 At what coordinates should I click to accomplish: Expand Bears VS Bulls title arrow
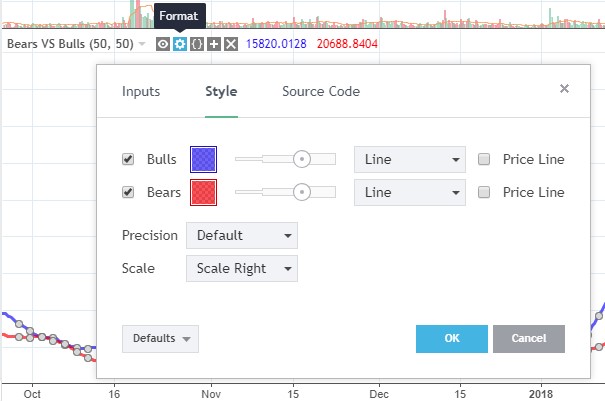142,44
